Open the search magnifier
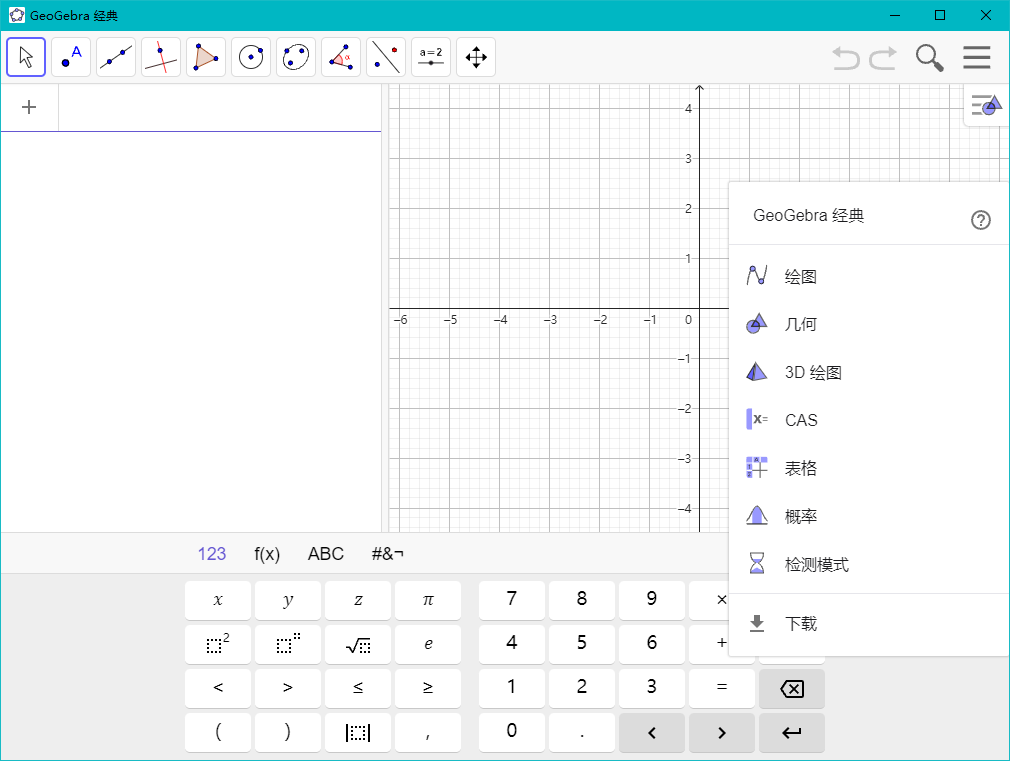 (929, 58)
